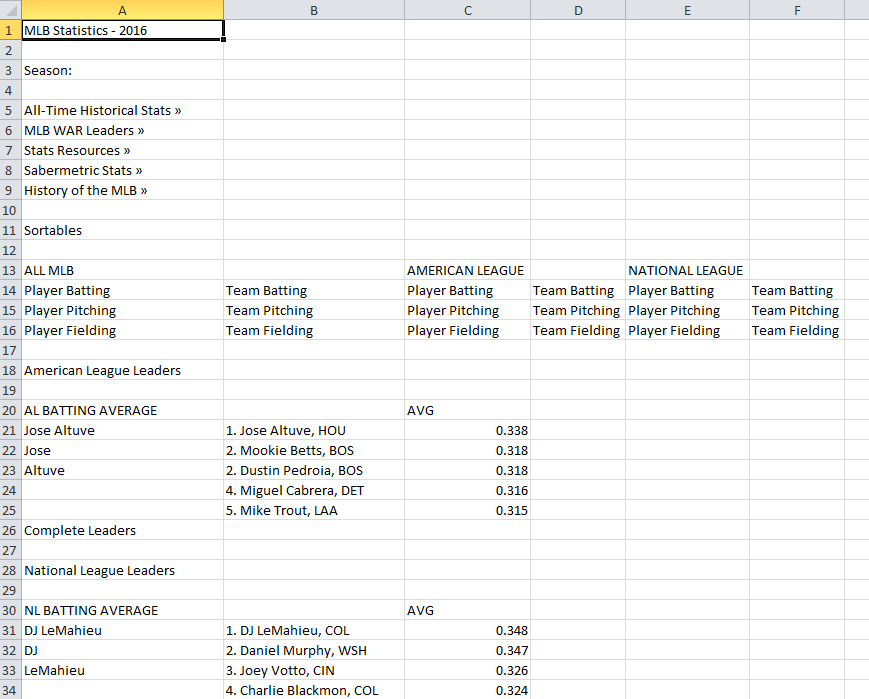Click the 0.338 value cell
The width and height of the screenshot is (869, 699).
[467, 430]
